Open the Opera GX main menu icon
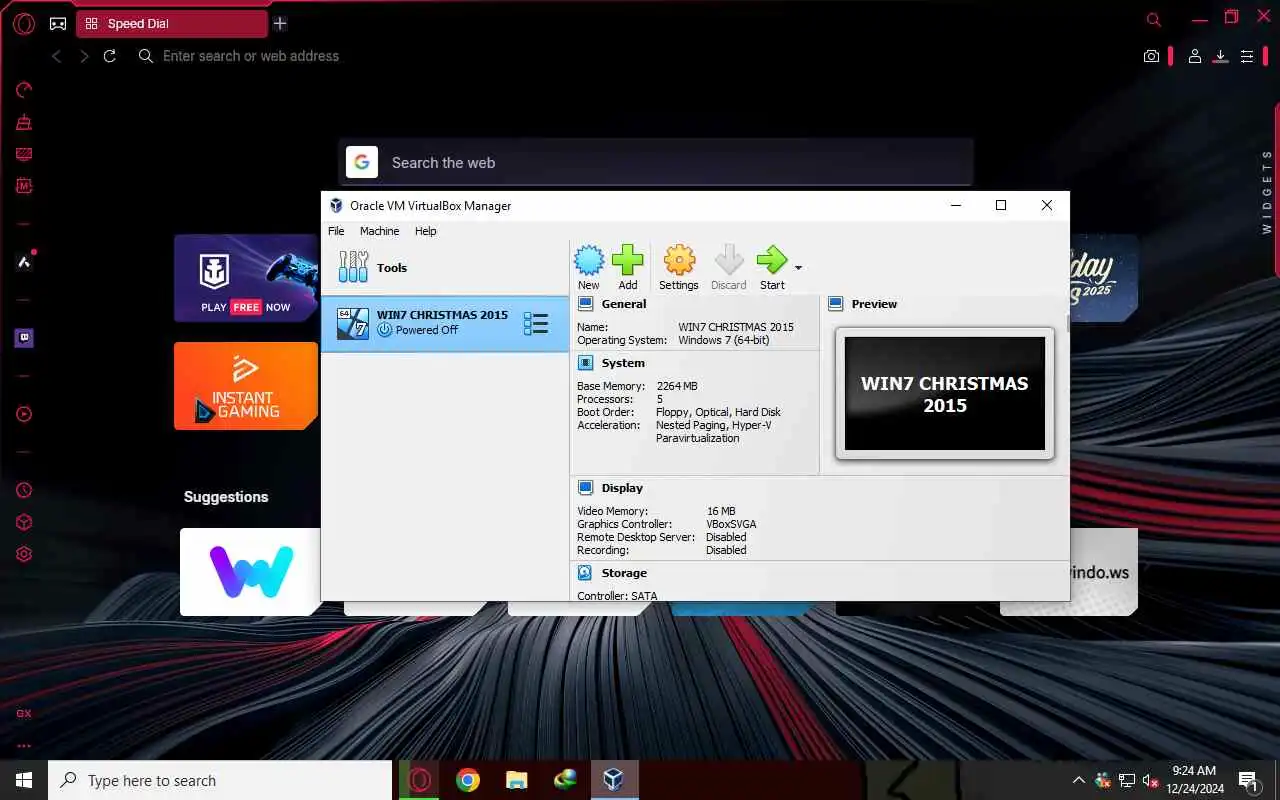Viewport: 1280px width, 800px height. 24,24
